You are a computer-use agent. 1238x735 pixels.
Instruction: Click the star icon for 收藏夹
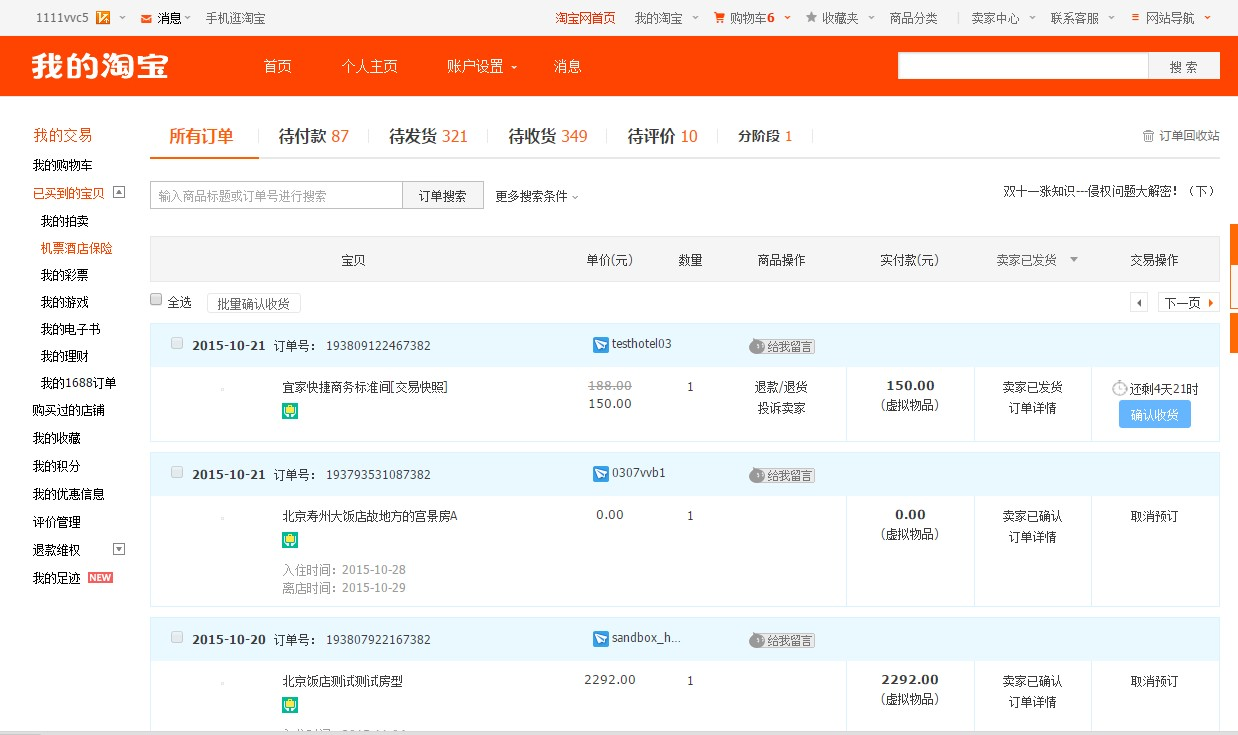click(811, 17)
